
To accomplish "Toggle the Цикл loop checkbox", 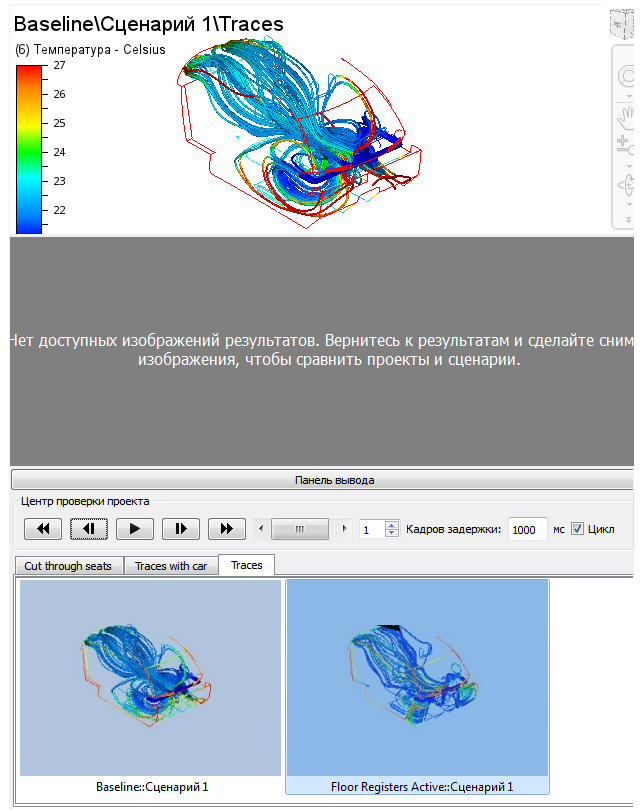I will pos(577,529).
